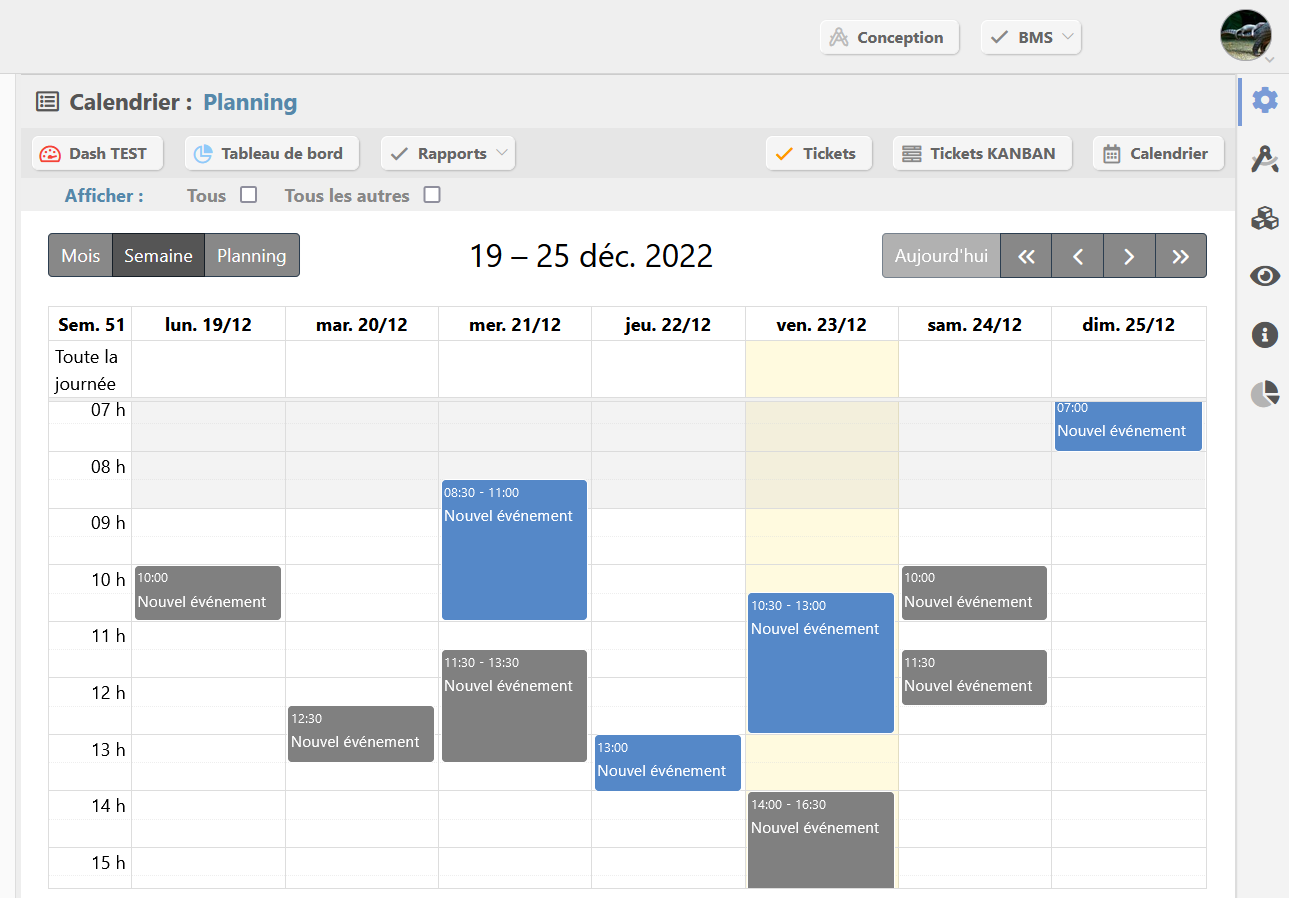
Task: Click the user avatar picture
Action: click(1245, 36)
